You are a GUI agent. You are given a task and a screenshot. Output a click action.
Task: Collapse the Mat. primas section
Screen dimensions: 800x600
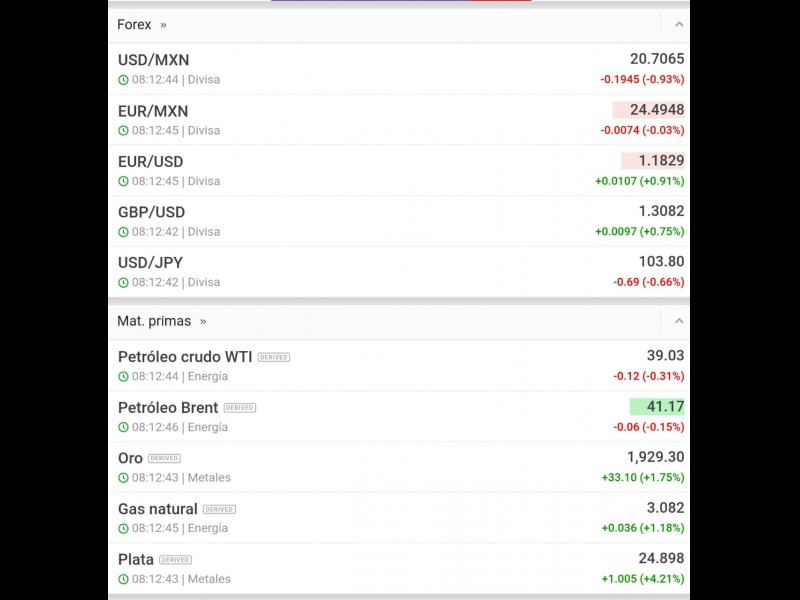[x=679, y=321]
